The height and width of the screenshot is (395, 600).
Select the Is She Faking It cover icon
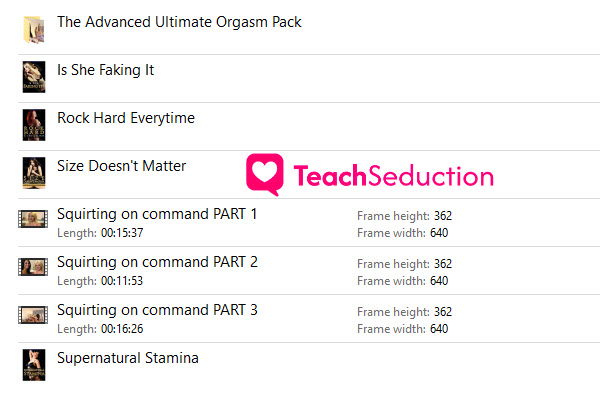34,77
